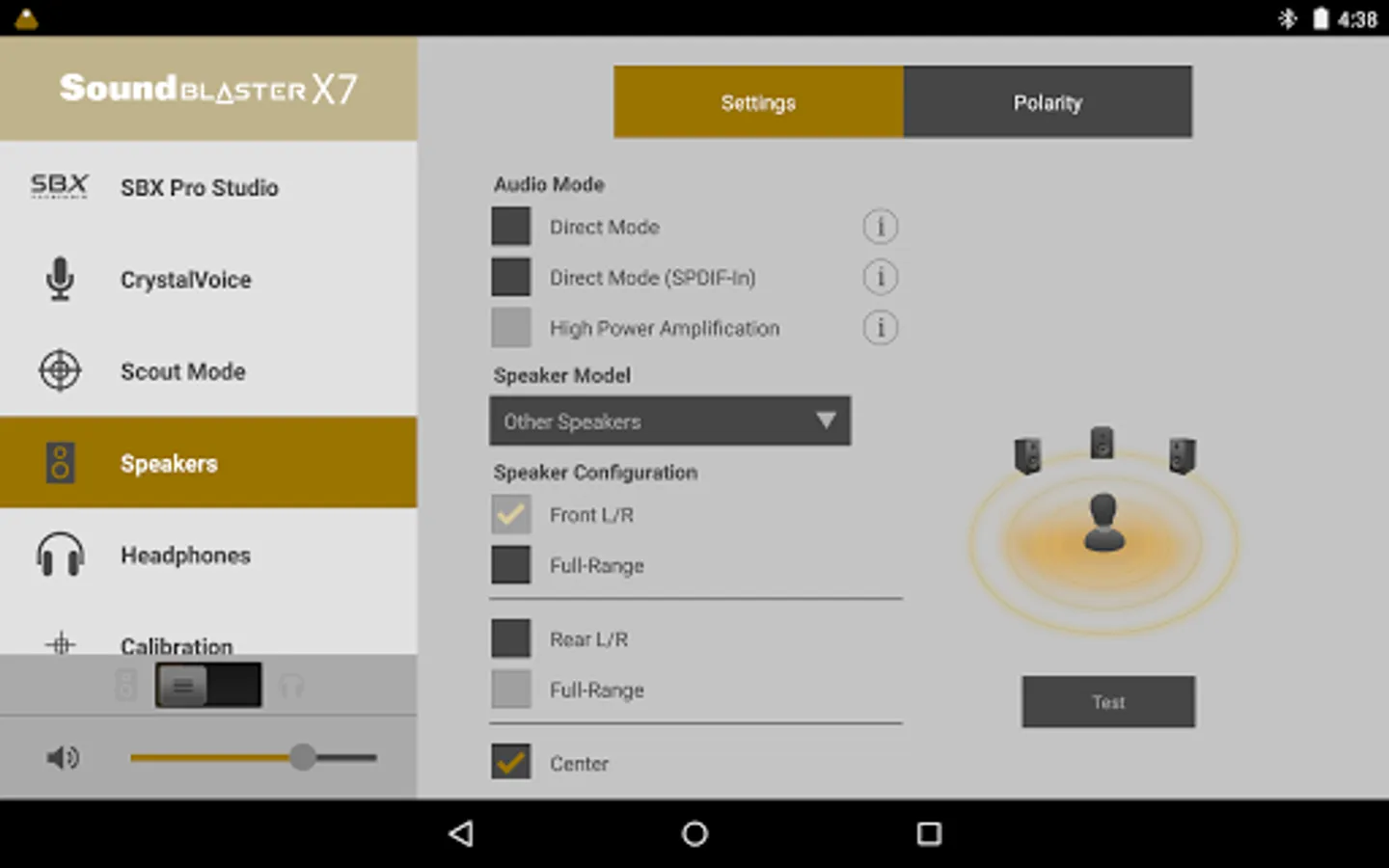
Task: Switch to the Polarity tab
Action: [1048, 102]
